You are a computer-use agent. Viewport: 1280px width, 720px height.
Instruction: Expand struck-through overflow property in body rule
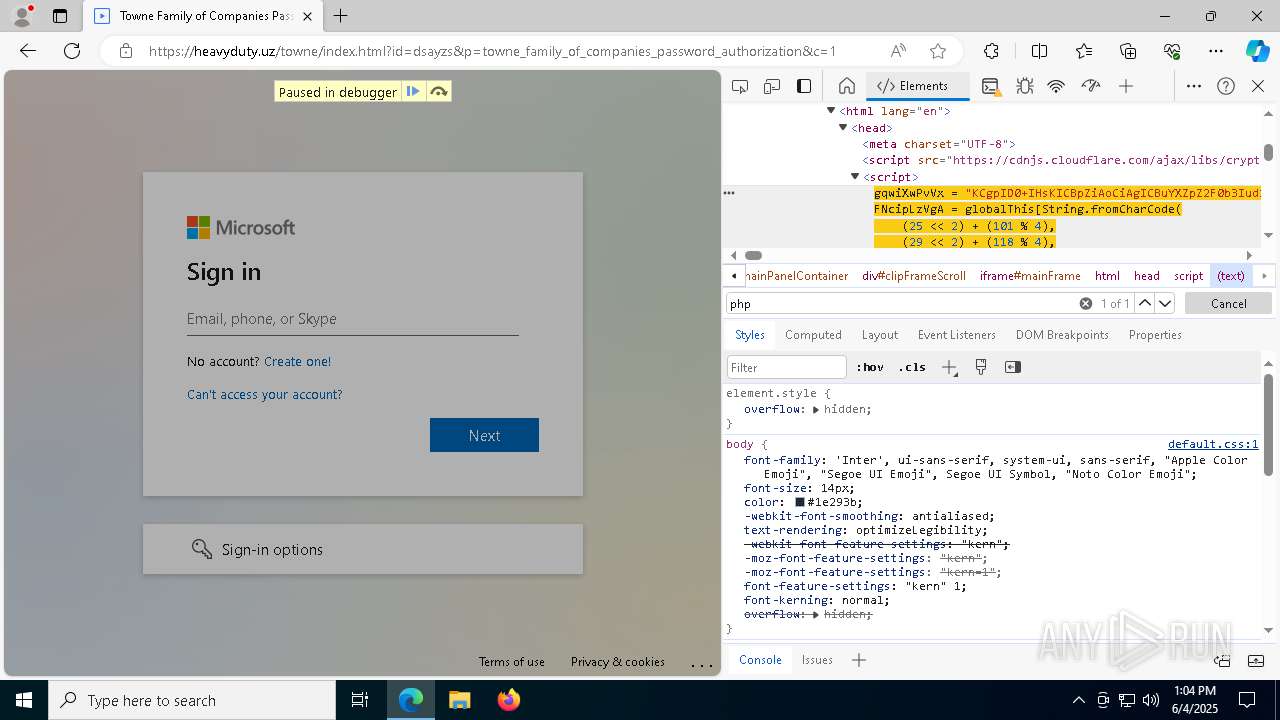tap(816, 614)
